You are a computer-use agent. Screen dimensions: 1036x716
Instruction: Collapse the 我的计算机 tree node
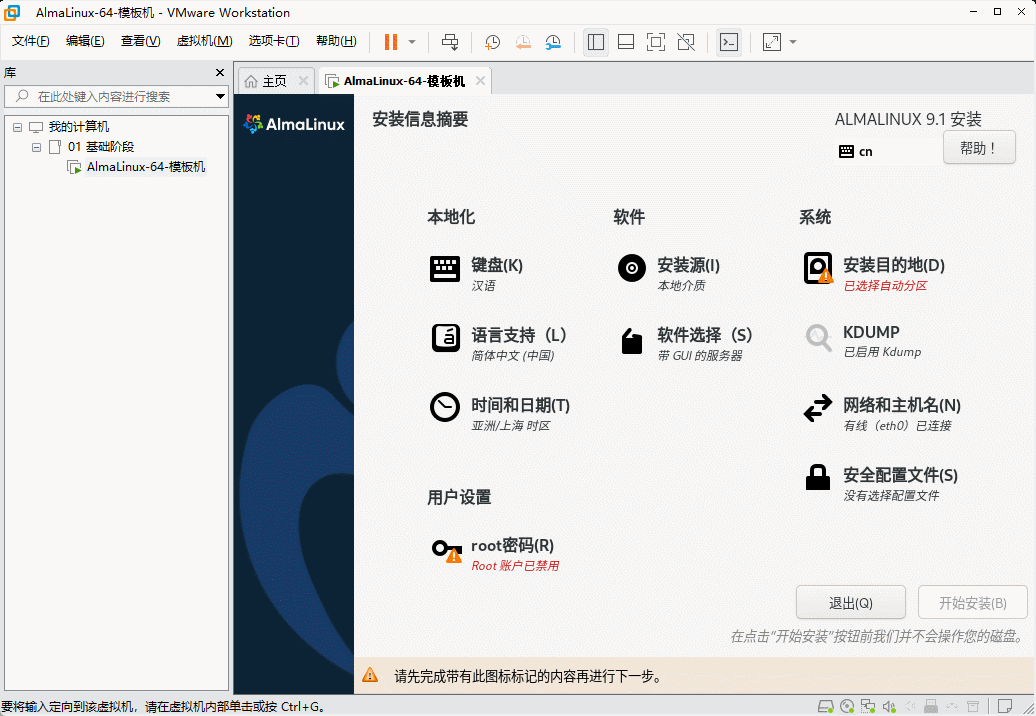(18, 127)
